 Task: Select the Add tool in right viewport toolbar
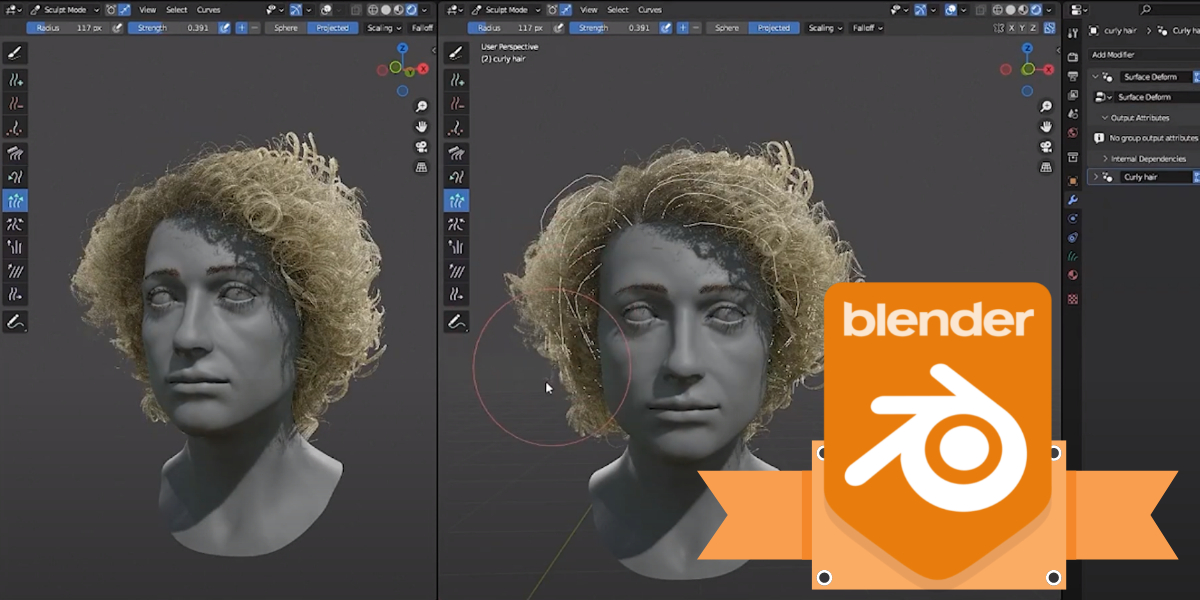coord(456,79)
